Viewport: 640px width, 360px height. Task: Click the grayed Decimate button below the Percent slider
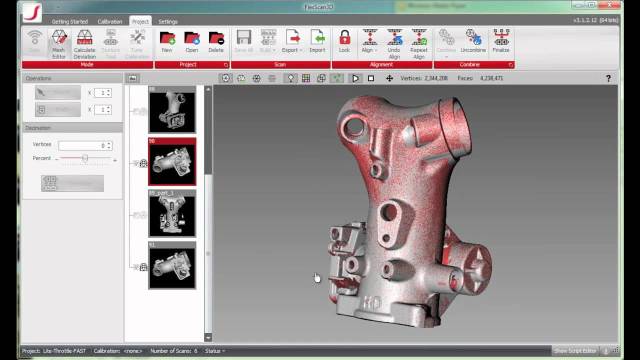72,183
